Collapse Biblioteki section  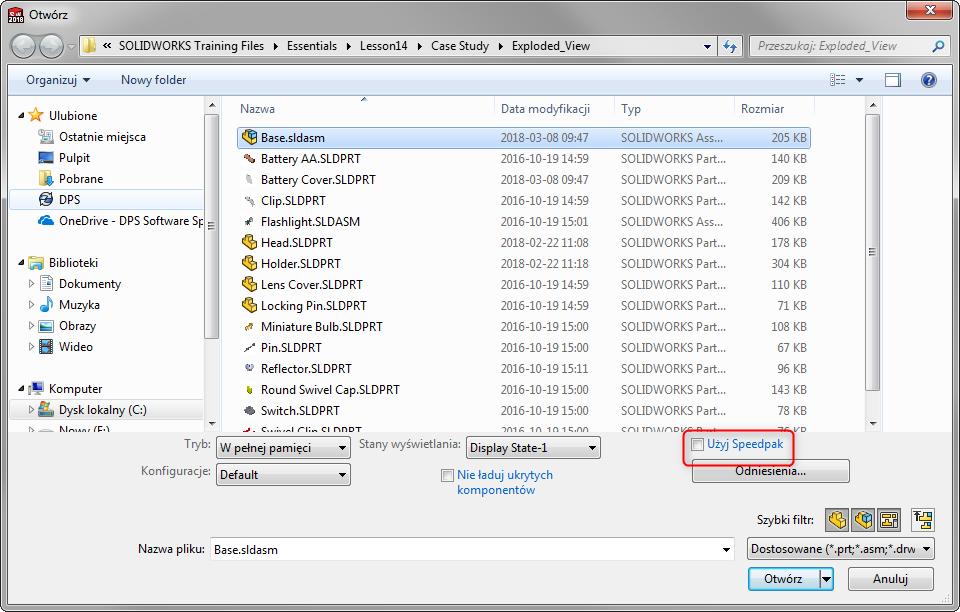[21, 263]
